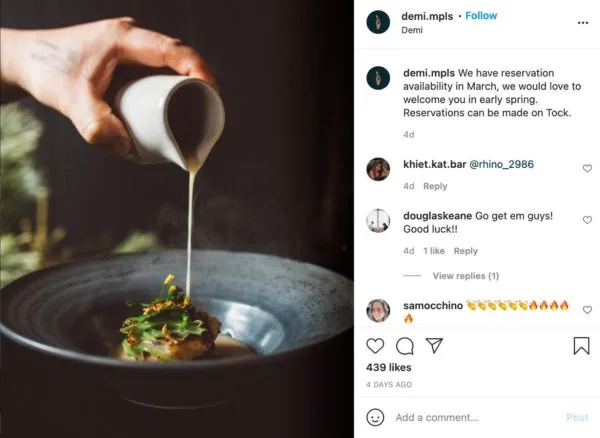Screen dimensions: 600x438
Task: Like douglaskeane's comment
Action: (x=587, y=221)
